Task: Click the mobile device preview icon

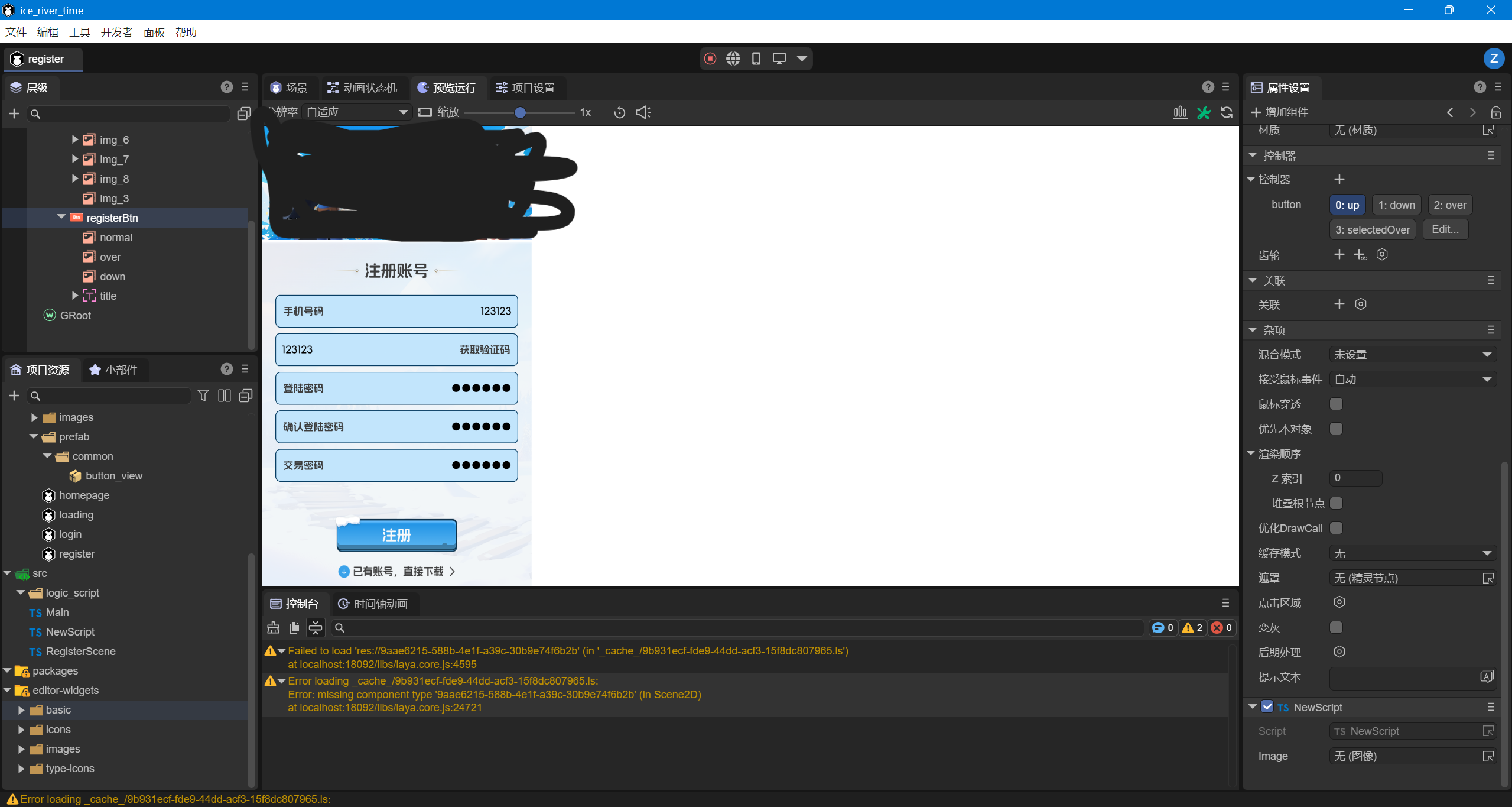Action: coord(756,59)
